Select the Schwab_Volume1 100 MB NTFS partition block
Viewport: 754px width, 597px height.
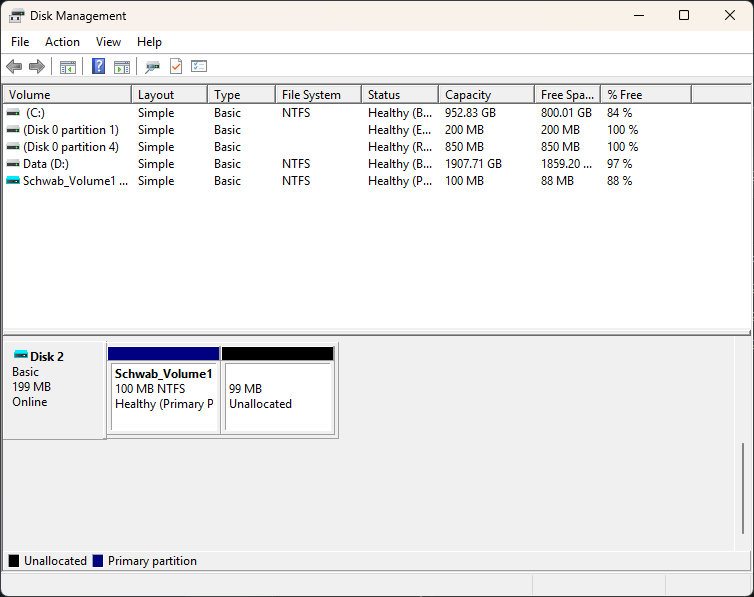[163, 390]
